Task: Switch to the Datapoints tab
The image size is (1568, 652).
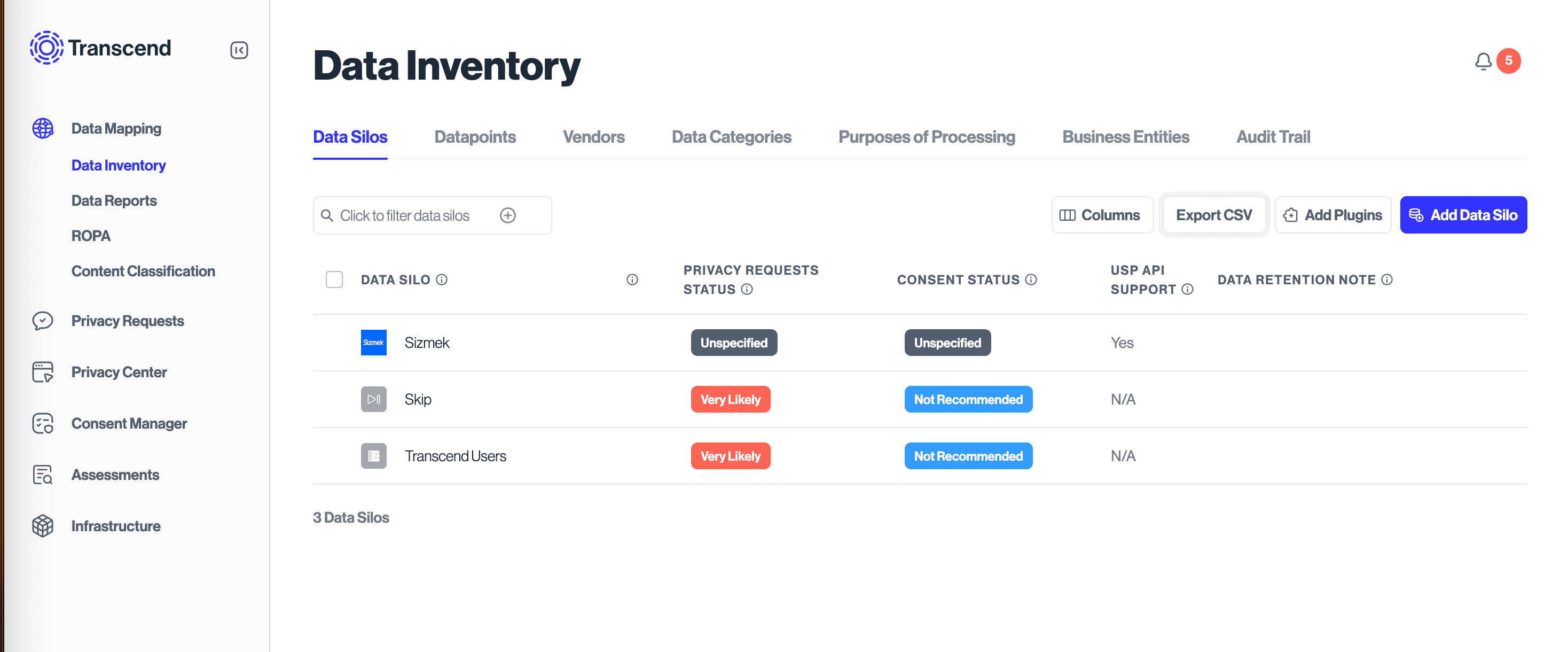Action: (475, 137)
